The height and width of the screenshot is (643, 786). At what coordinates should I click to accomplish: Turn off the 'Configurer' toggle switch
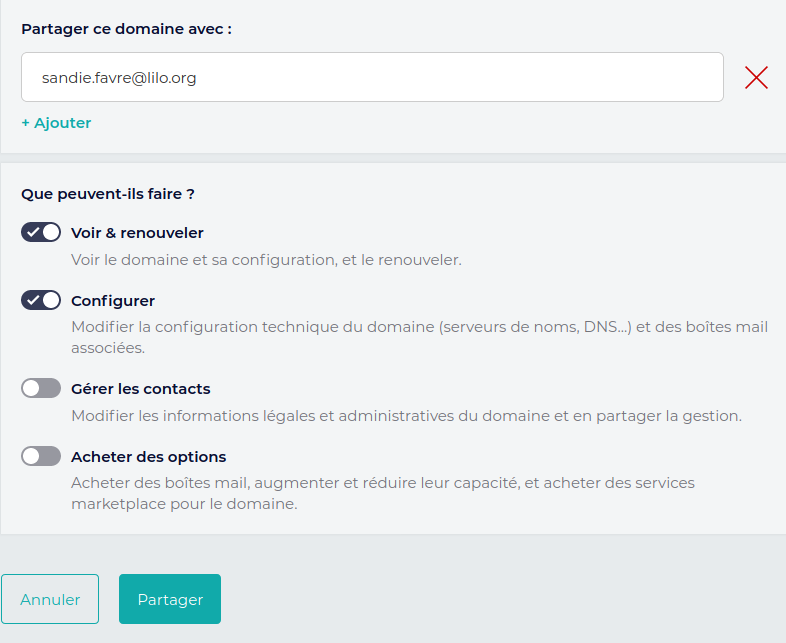click(41, 300)
